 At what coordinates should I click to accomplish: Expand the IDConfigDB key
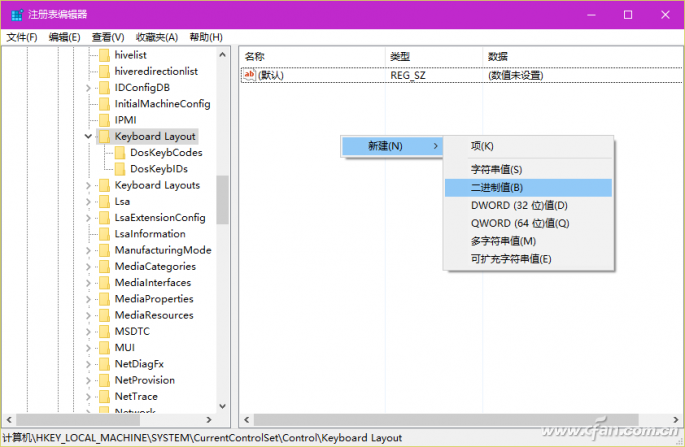(88, 88)
